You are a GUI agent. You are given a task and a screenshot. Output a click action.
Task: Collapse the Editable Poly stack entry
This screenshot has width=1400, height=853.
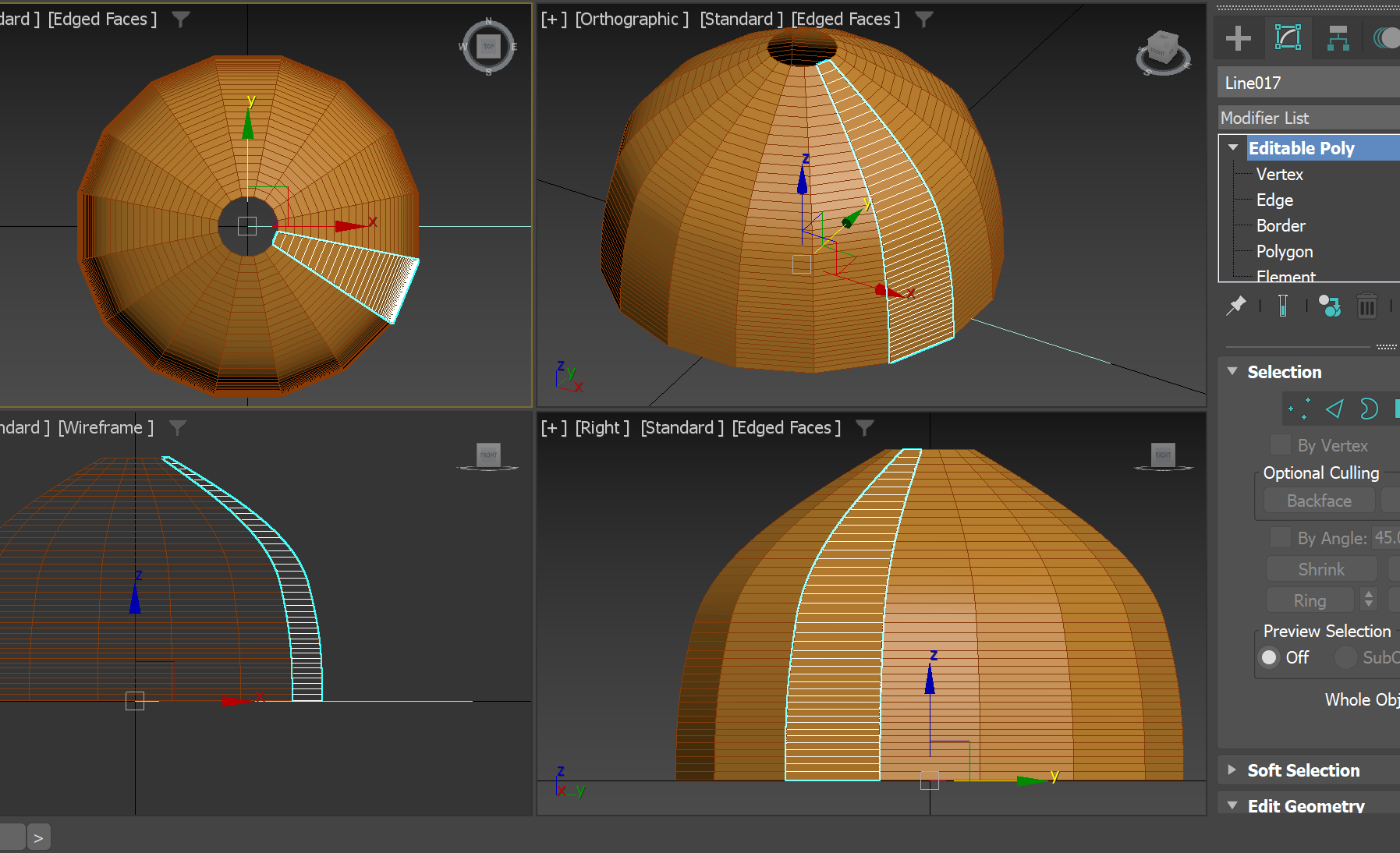tap(1233, 147)
